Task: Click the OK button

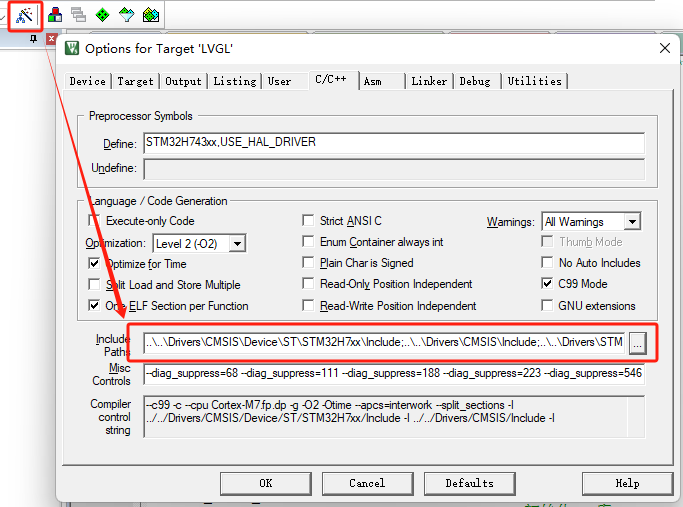Action: 266,483
